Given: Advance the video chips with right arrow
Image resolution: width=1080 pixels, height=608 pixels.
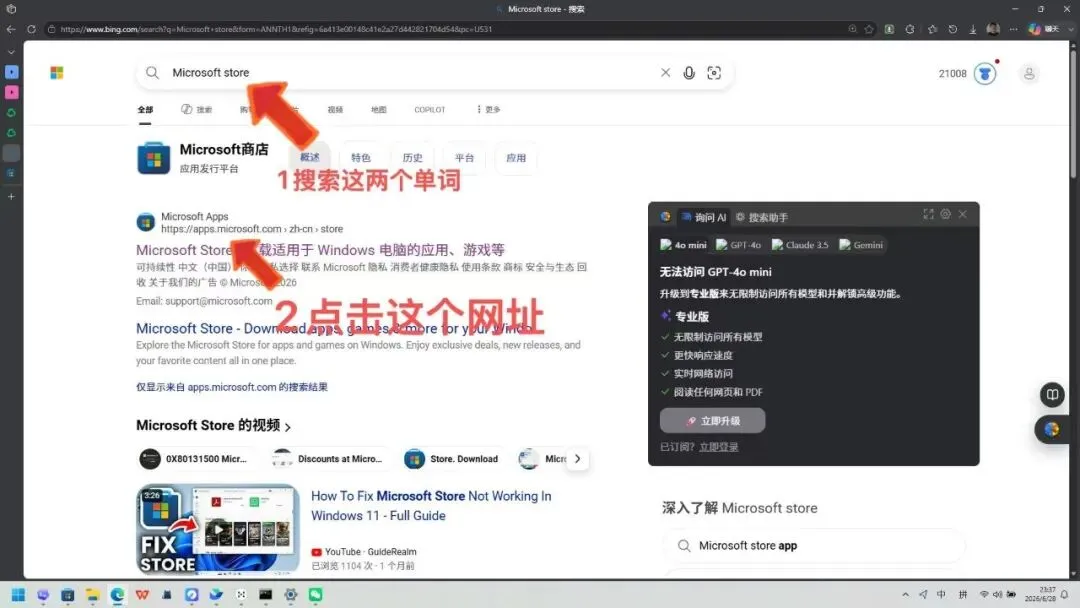Looking at the screenshot, I should coord(577,459).
